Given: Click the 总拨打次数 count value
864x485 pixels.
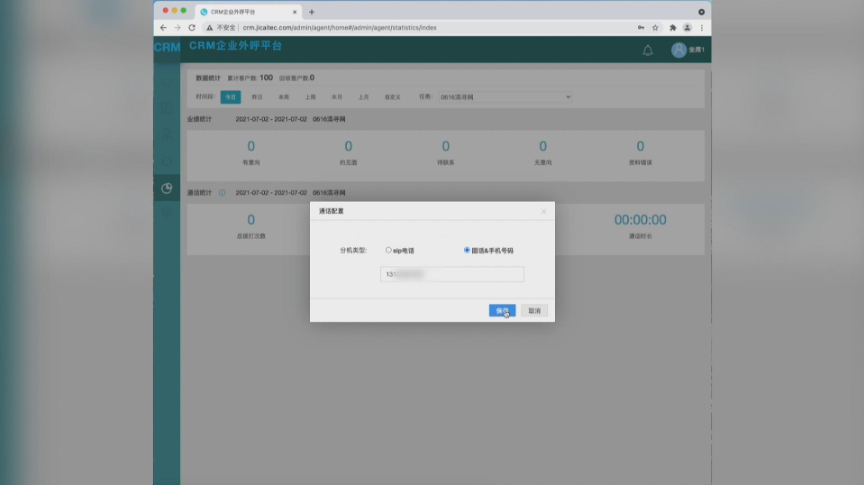Looking at the screenshot, I should 251,220.
